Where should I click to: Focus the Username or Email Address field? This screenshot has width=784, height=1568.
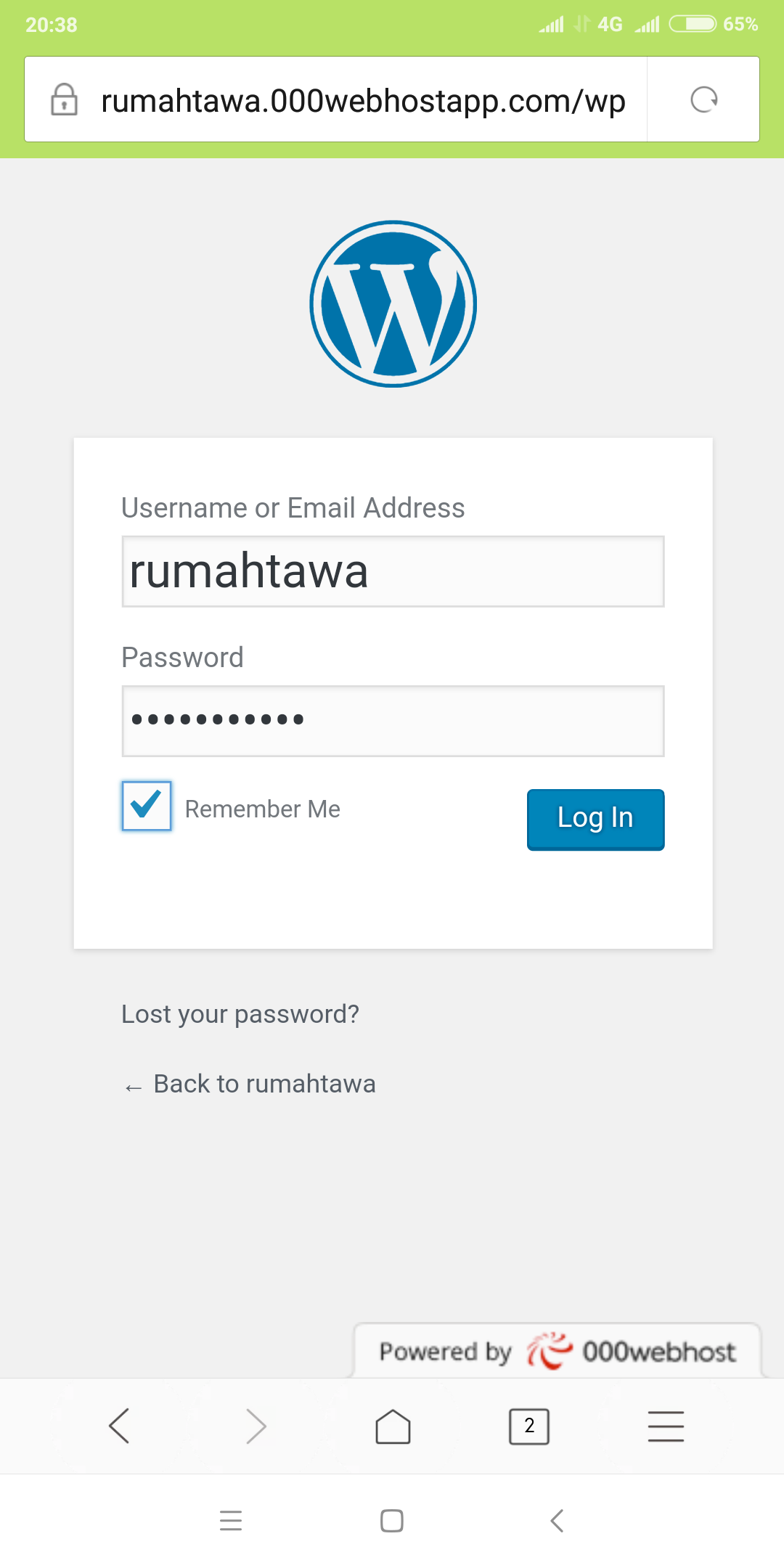coord(393,571)
